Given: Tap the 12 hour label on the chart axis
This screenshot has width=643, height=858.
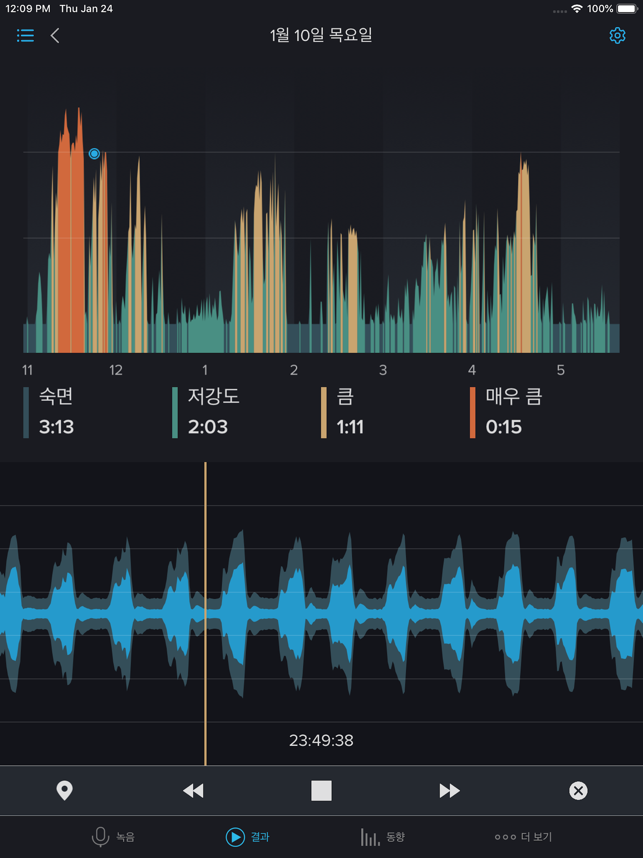Looking at the screenshot, I should pyautogui.click(x=116, y=370).
